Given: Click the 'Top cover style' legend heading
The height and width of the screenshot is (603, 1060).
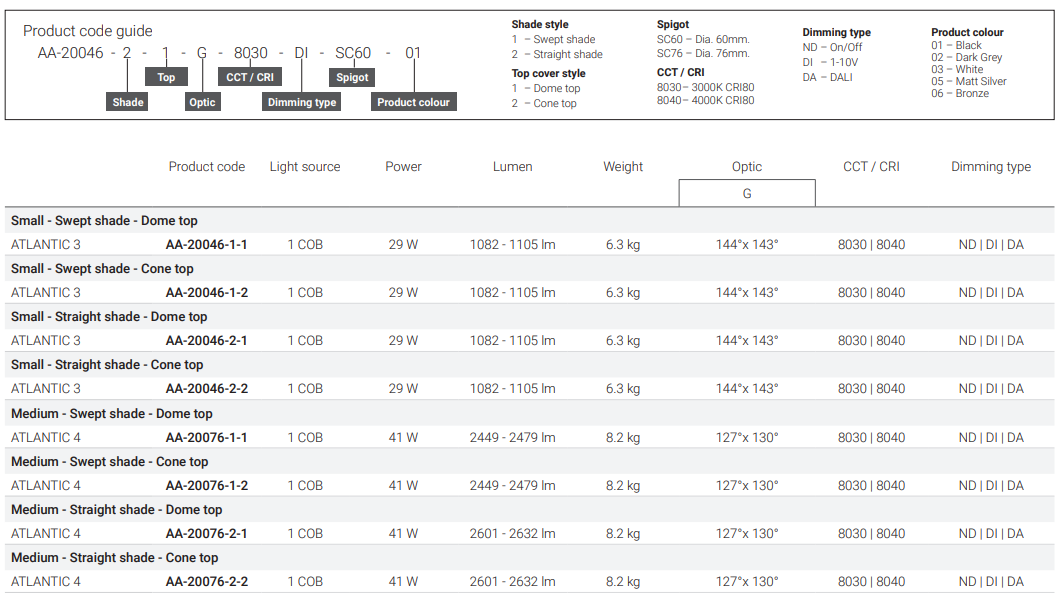Looking at the screenshot, I should (x=548, y=74).
